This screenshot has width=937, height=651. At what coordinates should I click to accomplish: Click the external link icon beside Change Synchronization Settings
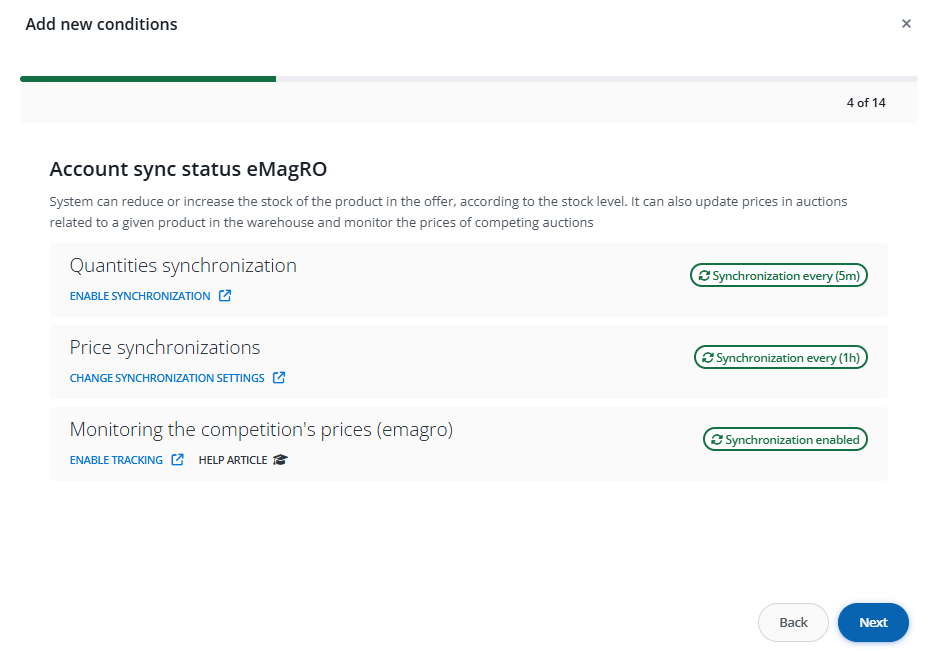point(279,378)
